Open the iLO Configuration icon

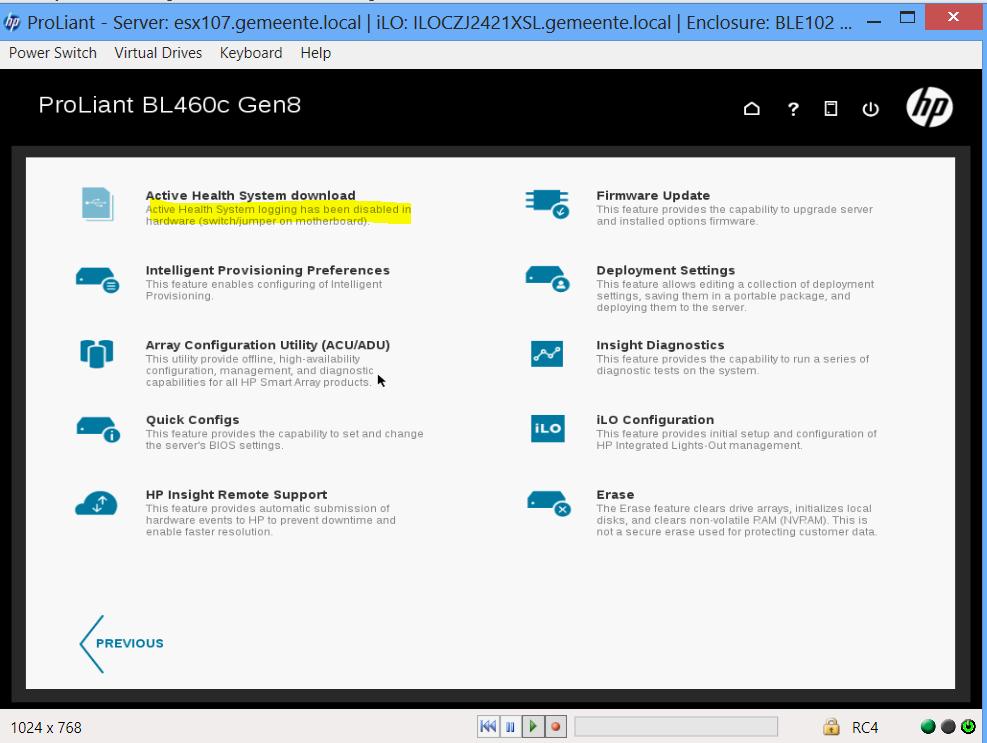(547, 429)
